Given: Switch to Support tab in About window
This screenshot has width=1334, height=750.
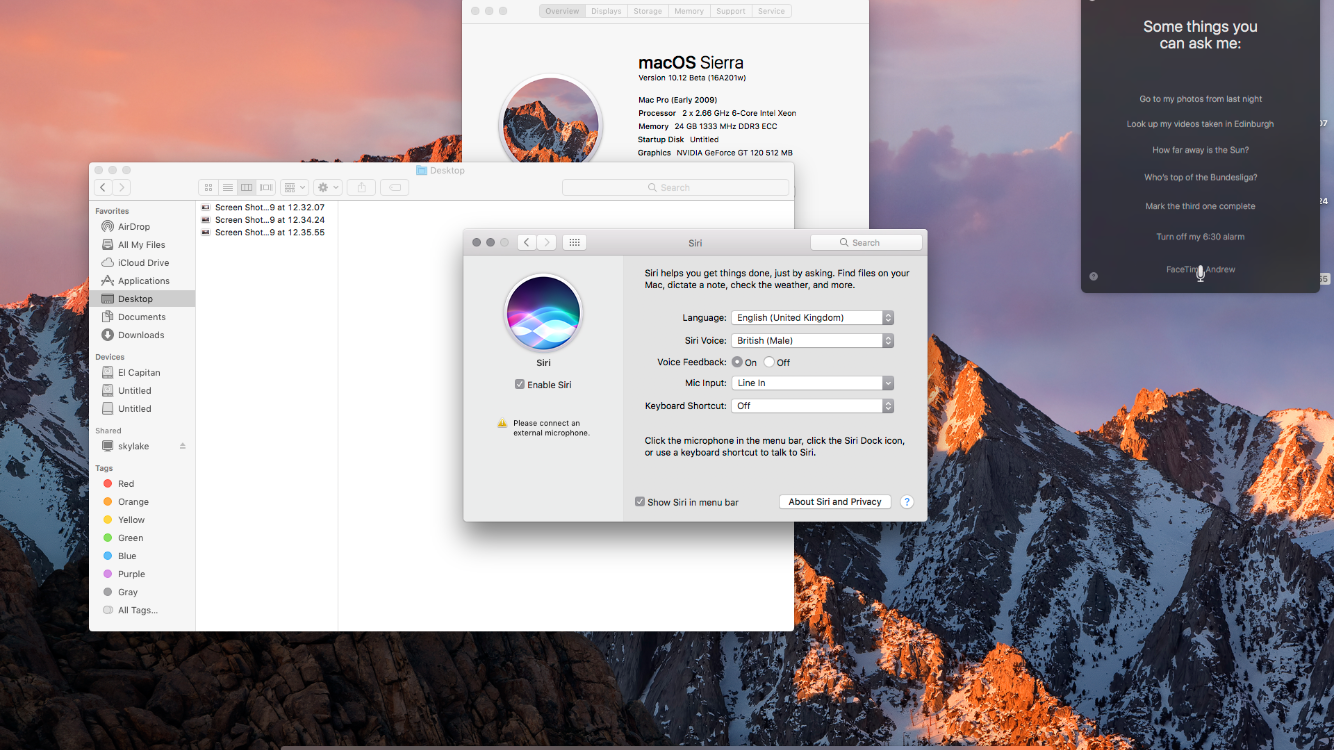Looking at the screenshot, I should point(731,11).
